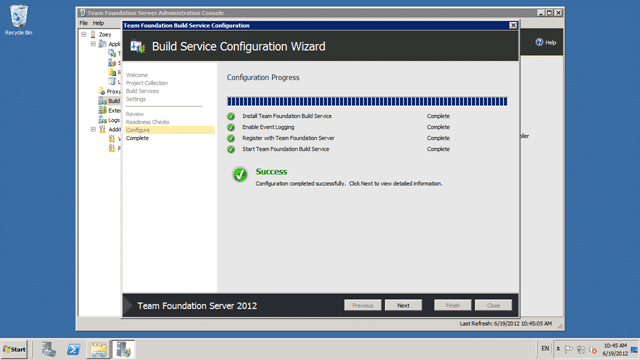Click the green check beside Install Team Foundation Build Service
This screenshot has height=360, width=640.
[231, 116]
